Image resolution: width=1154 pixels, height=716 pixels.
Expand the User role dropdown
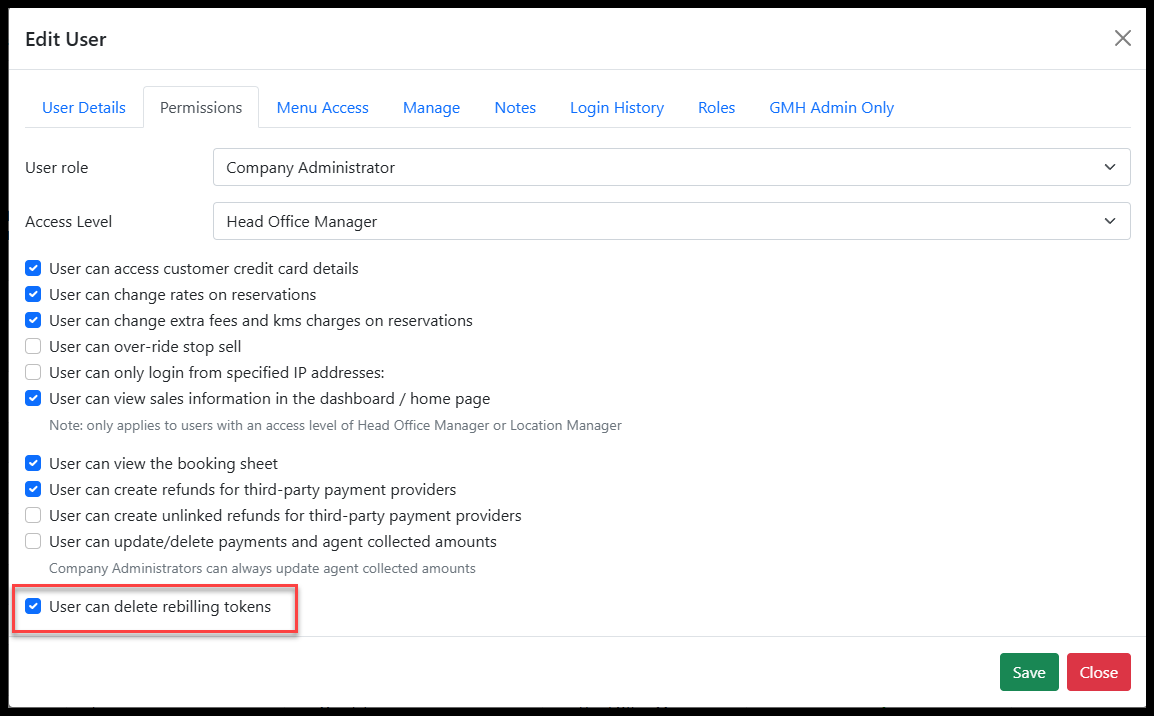pos(671,167)
